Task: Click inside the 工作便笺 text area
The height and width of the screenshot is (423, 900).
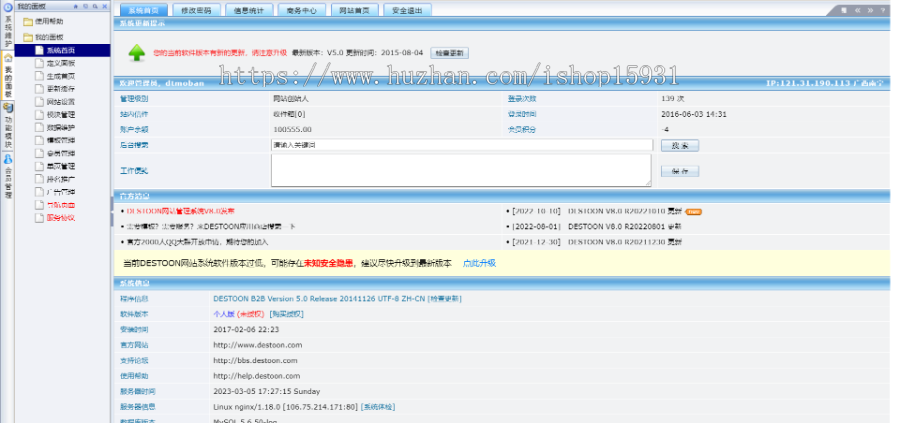Action: (x=461, y=170)
